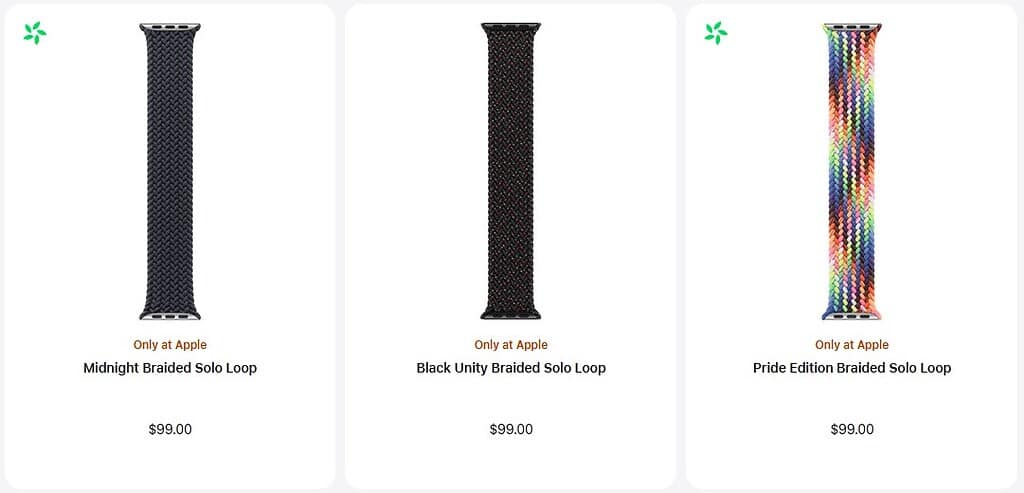Select the Pride Edition Braided Solo Loop title
Screen dimensions: 1024x493
tap(852, 368)
